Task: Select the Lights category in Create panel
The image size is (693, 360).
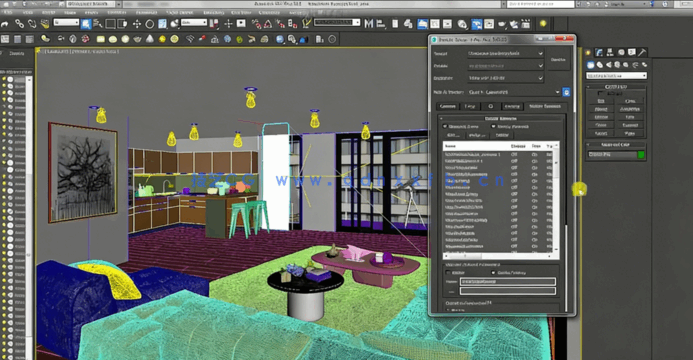Action: 609,65
